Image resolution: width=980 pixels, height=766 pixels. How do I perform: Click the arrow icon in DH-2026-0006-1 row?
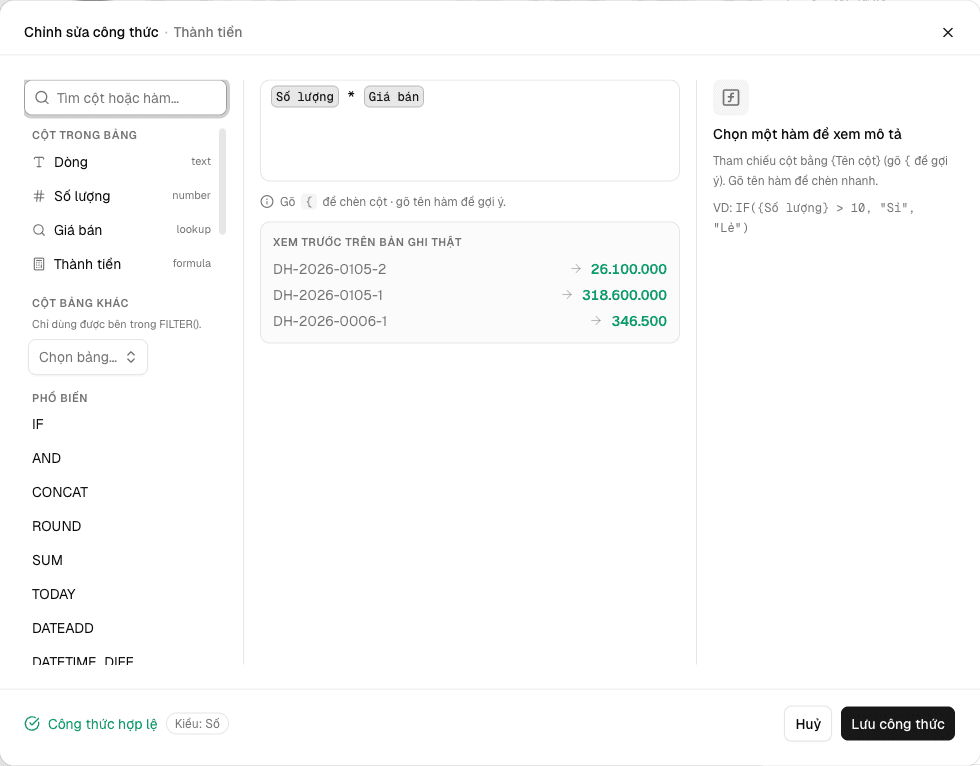point(596,321)
